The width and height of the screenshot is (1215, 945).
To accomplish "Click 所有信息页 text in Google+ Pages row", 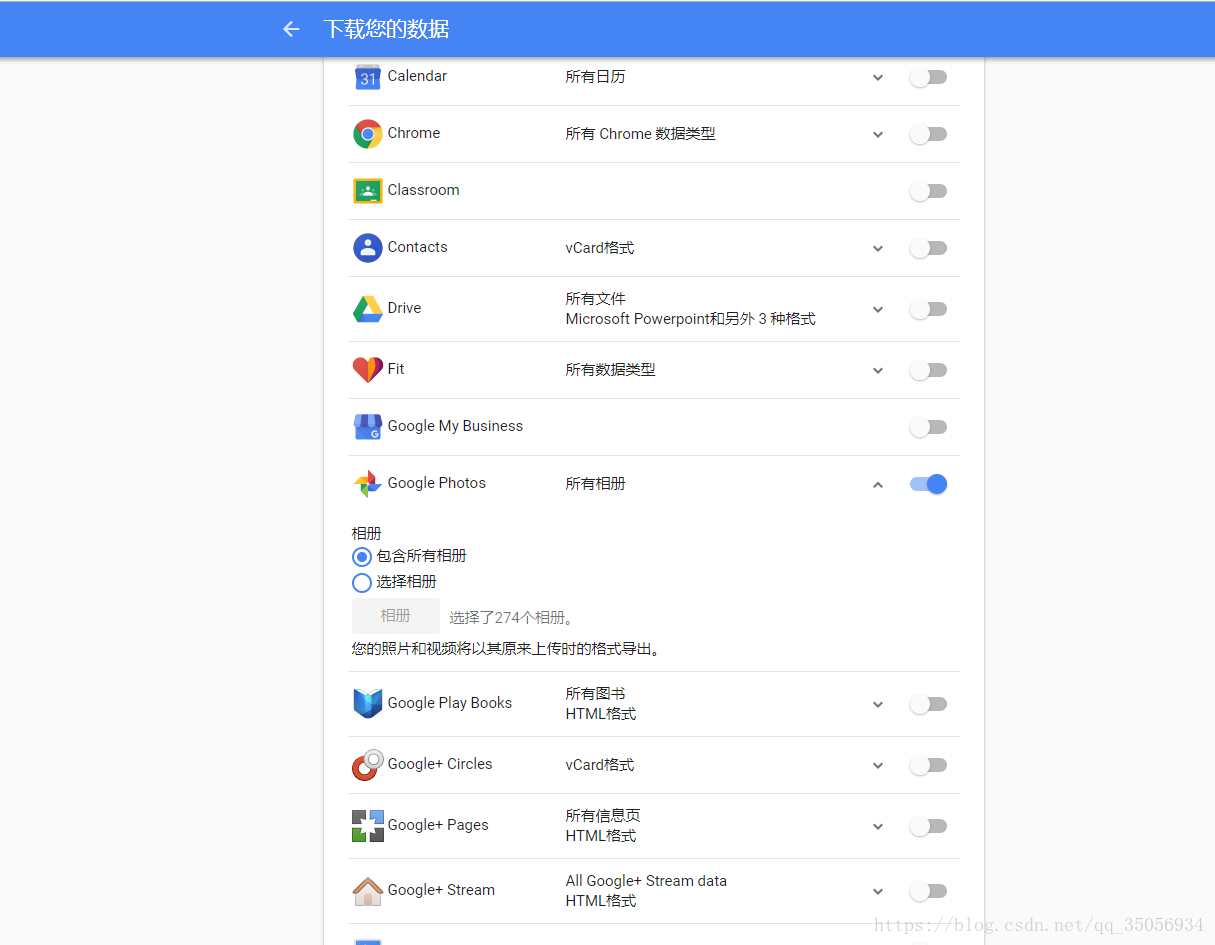I will tap(603, 816).
